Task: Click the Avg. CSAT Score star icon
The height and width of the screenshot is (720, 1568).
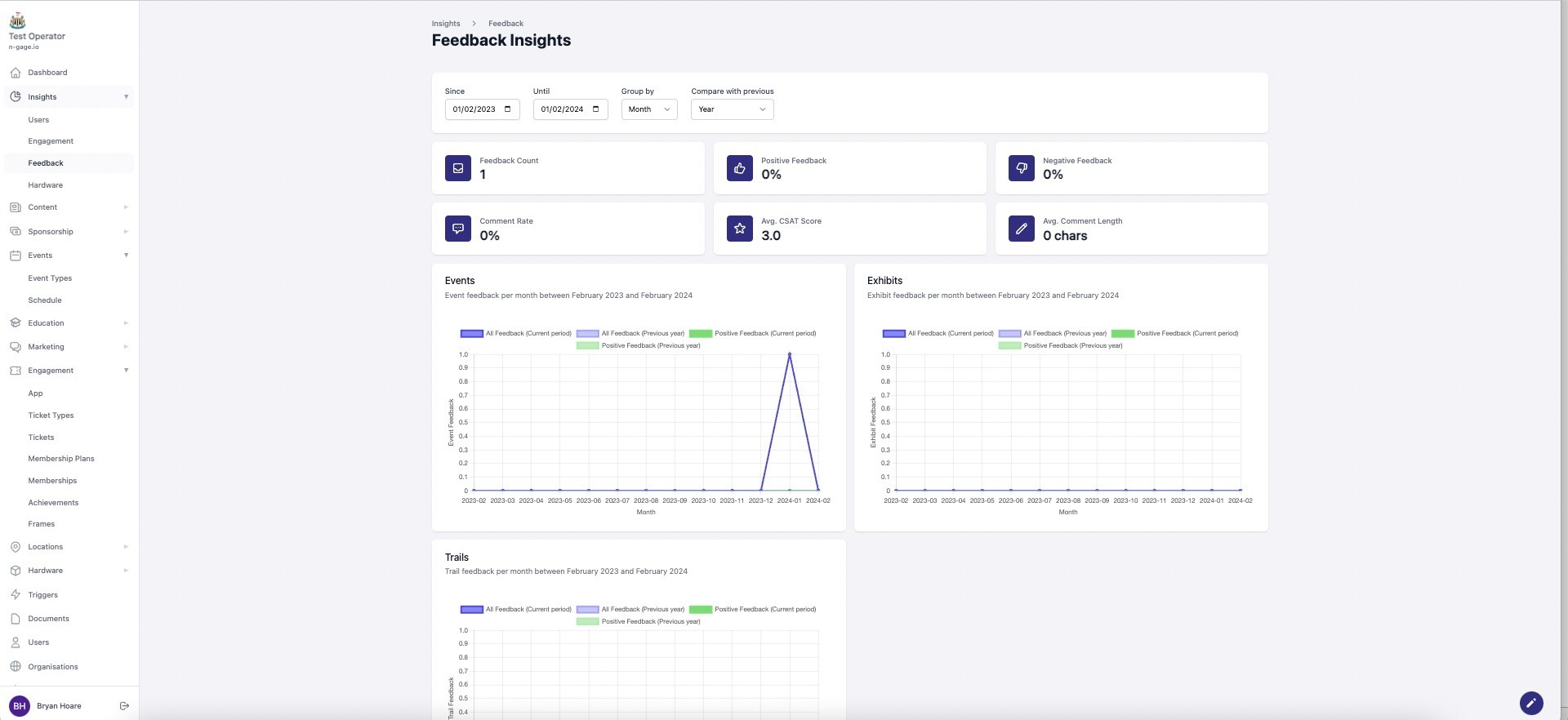Action: tap(739, 229)
